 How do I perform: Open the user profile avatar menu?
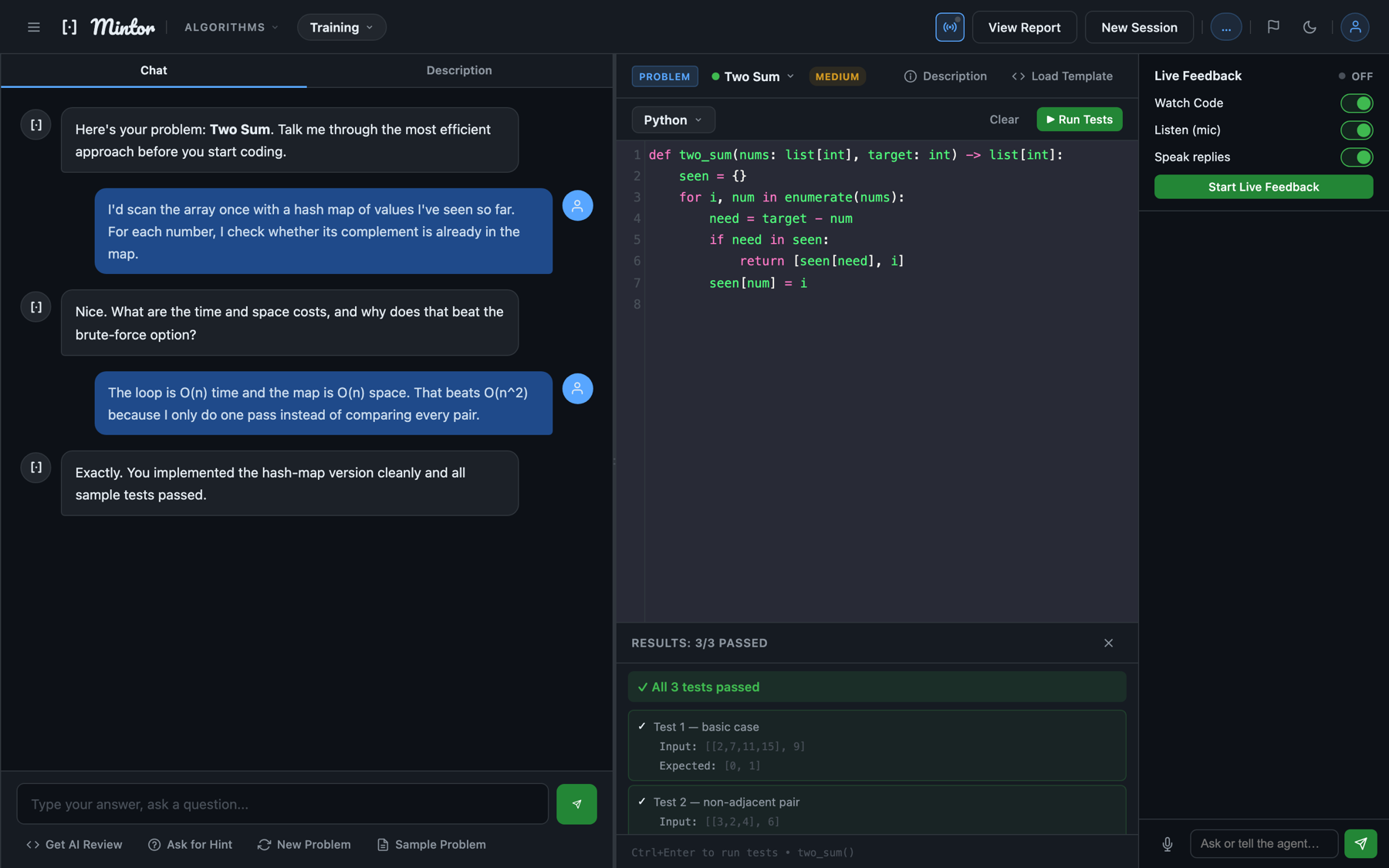pos(1354,27)
